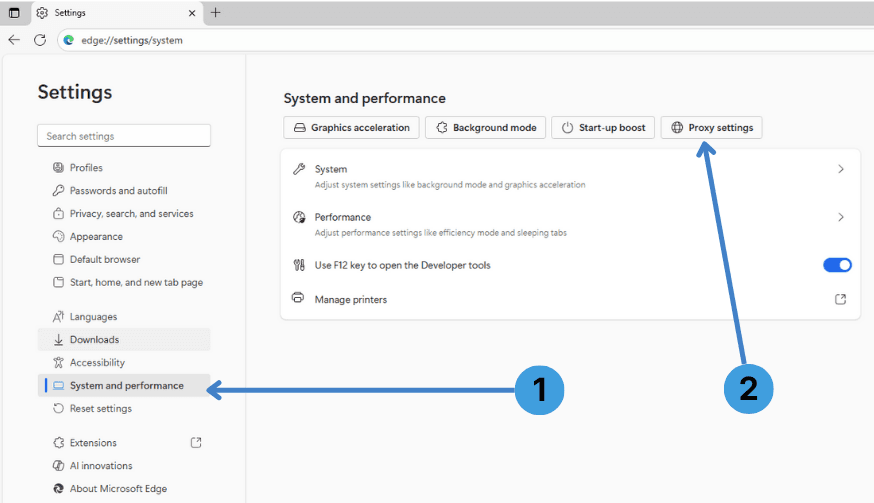Click the Background mode button

pyautogui.click(x=485, y=128)
